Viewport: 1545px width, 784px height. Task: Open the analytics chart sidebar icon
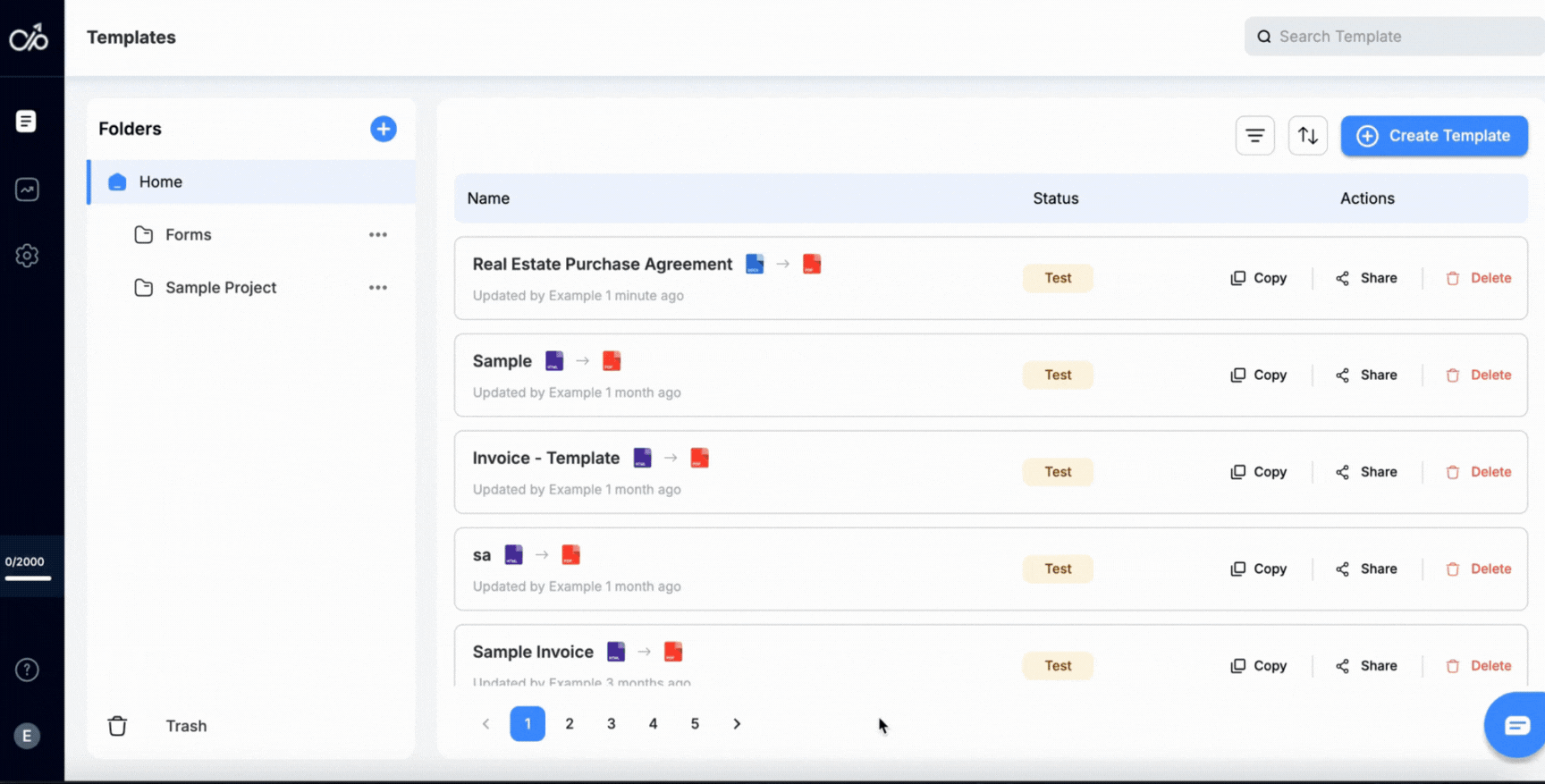pos(27,190)
